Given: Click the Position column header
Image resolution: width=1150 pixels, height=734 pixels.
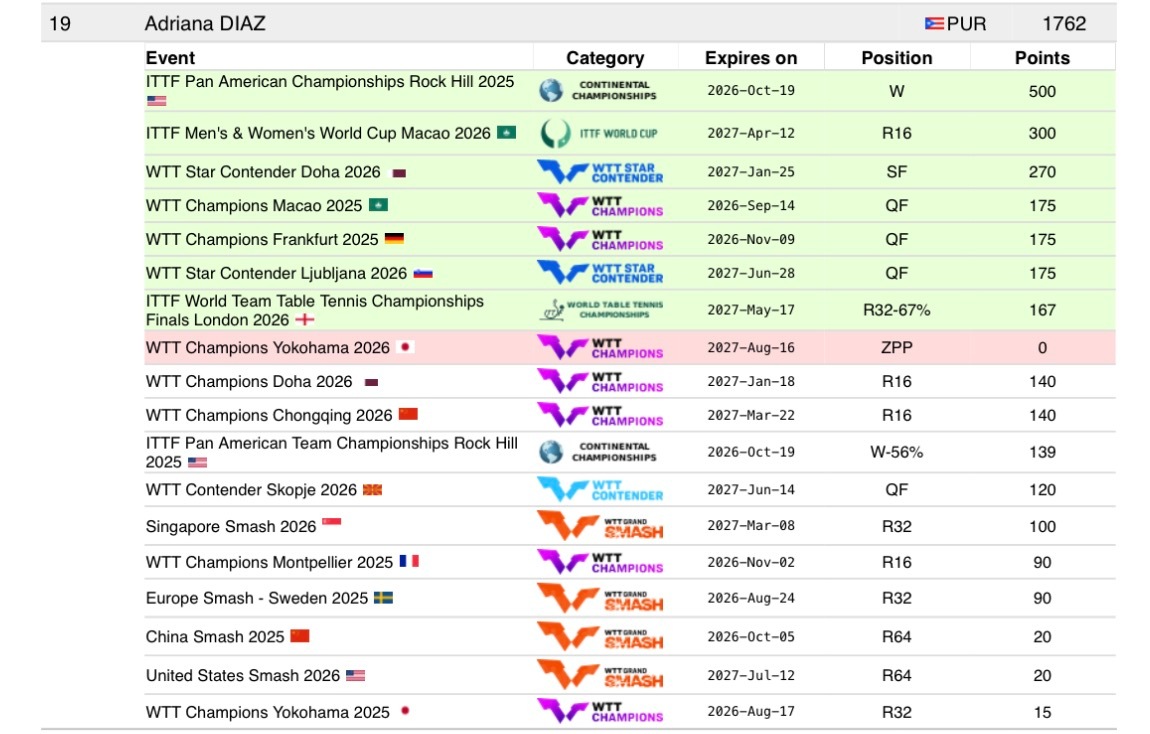Looking at the screenshot, I should point(897,58).
